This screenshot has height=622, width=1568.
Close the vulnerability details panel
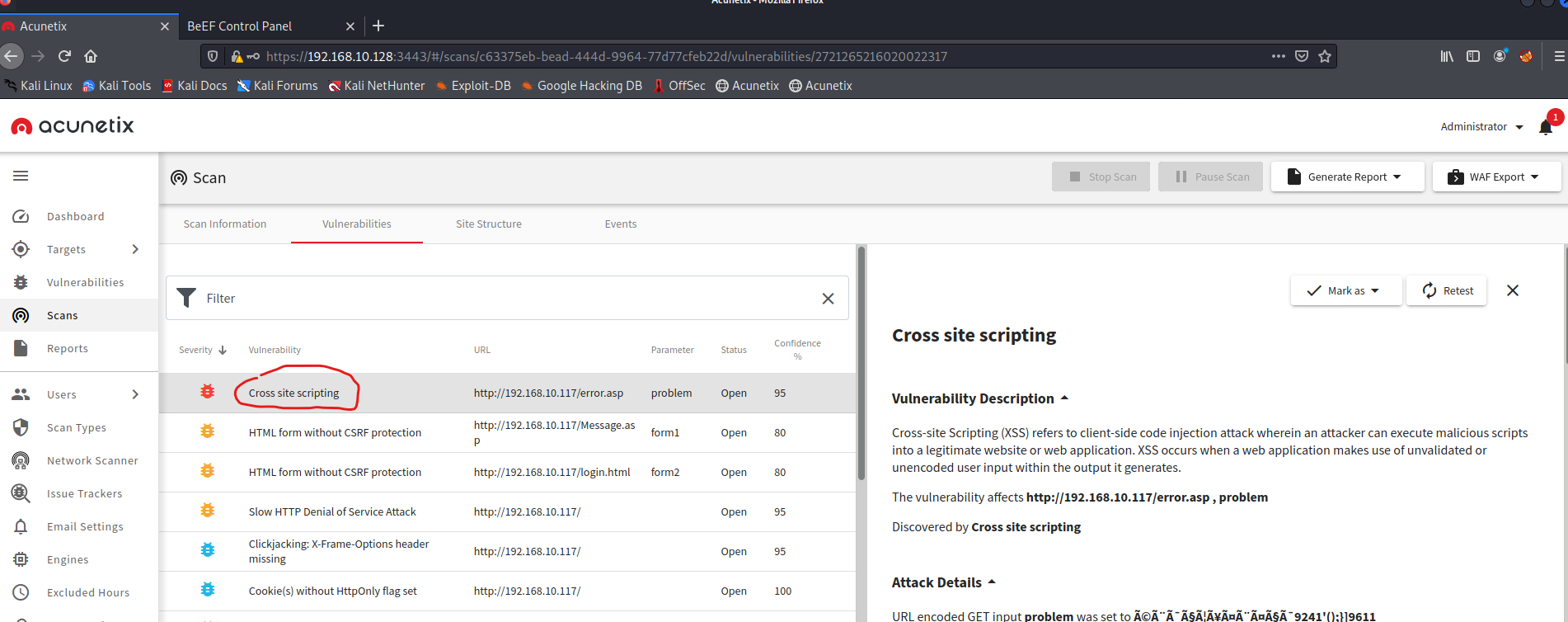(1513, 290)
